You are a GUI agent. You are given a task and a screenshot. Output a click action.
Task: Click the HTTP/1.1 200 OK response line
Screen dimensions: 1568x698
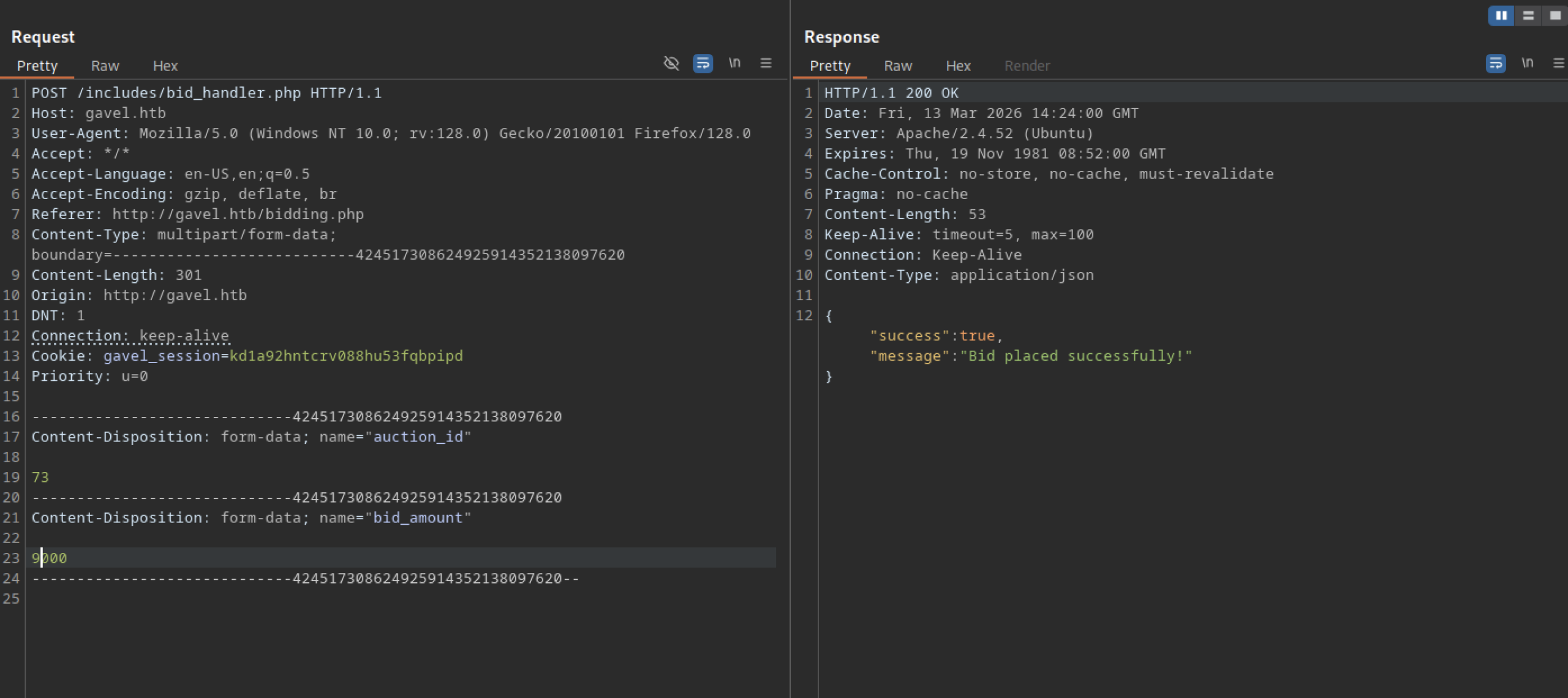891,93
